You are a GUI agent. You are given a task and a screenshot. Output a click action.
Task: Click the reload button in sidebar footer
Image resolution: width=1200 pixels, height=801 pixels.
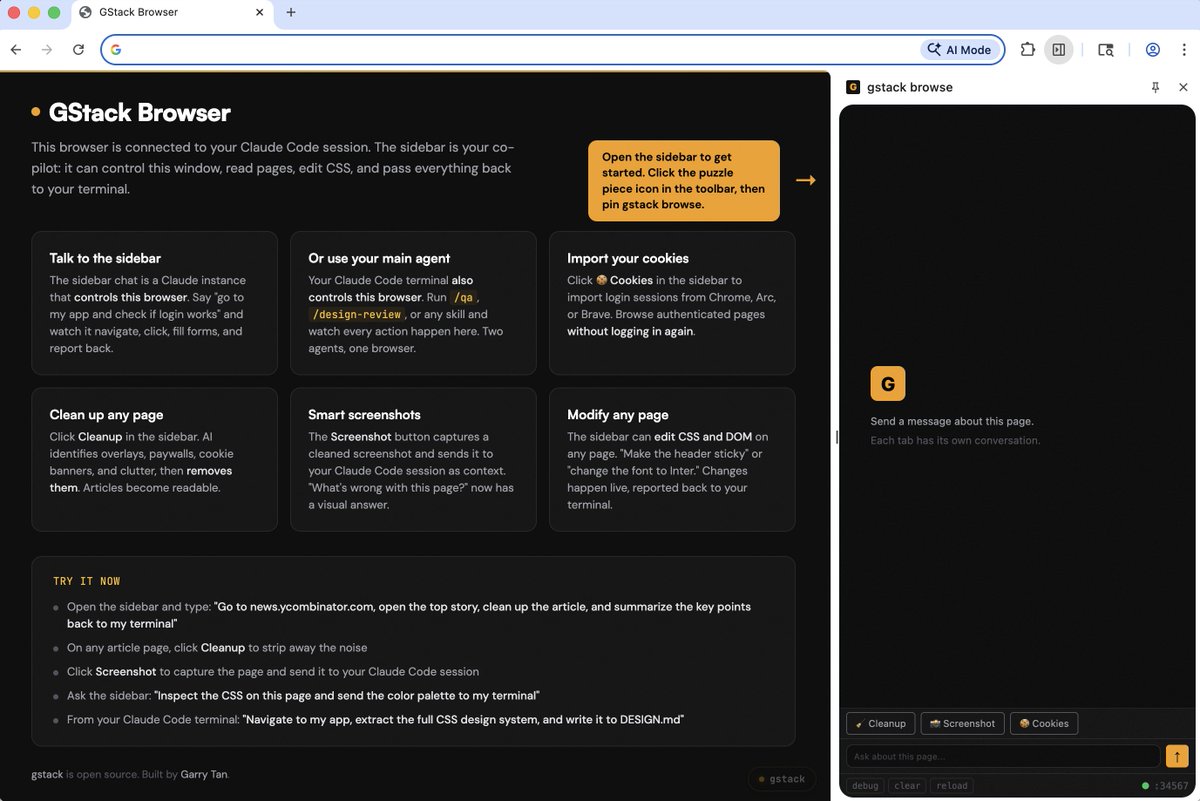click(952, 786)
